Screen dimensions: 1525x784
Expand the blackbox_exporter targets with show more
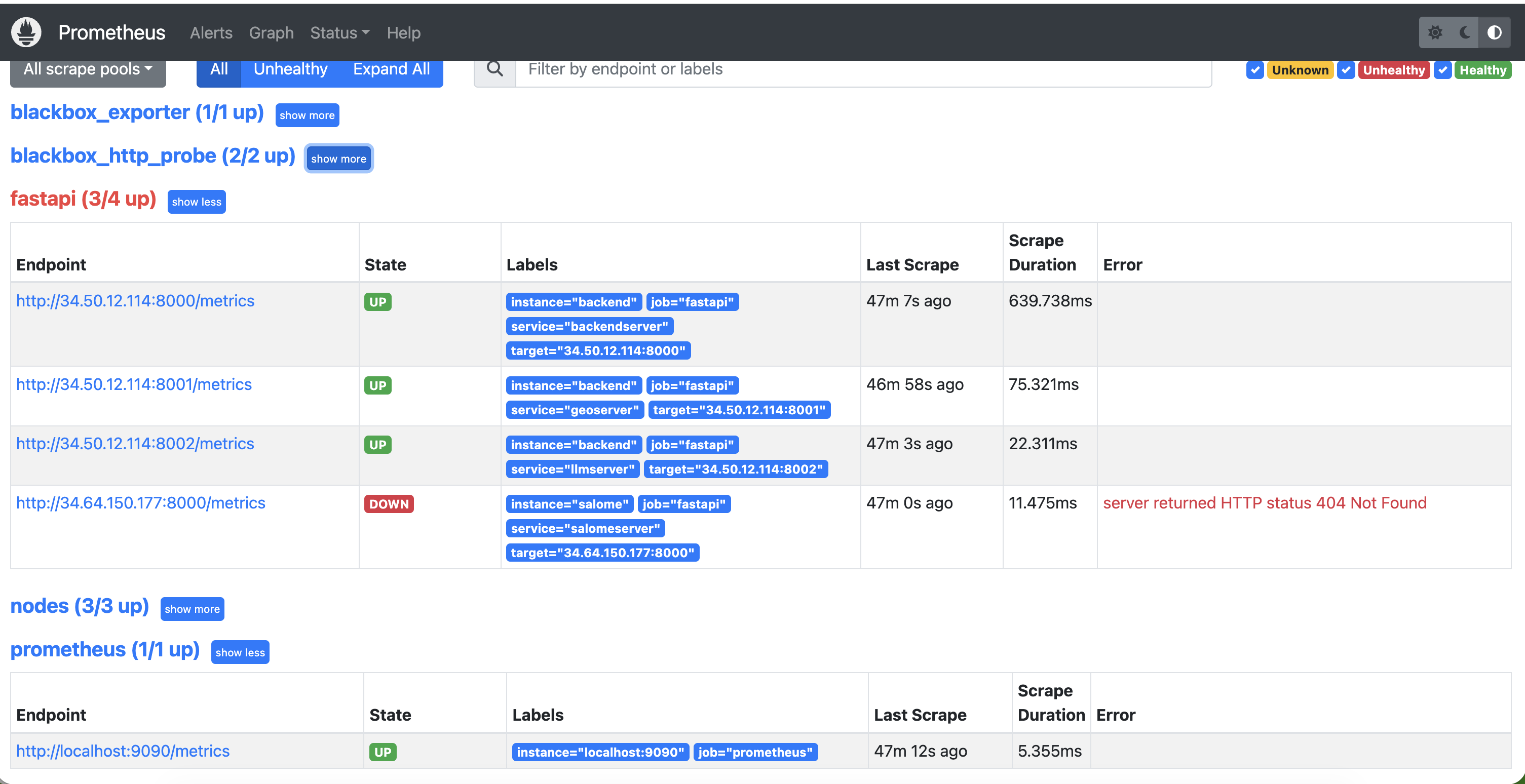click(x=307, y=115)
